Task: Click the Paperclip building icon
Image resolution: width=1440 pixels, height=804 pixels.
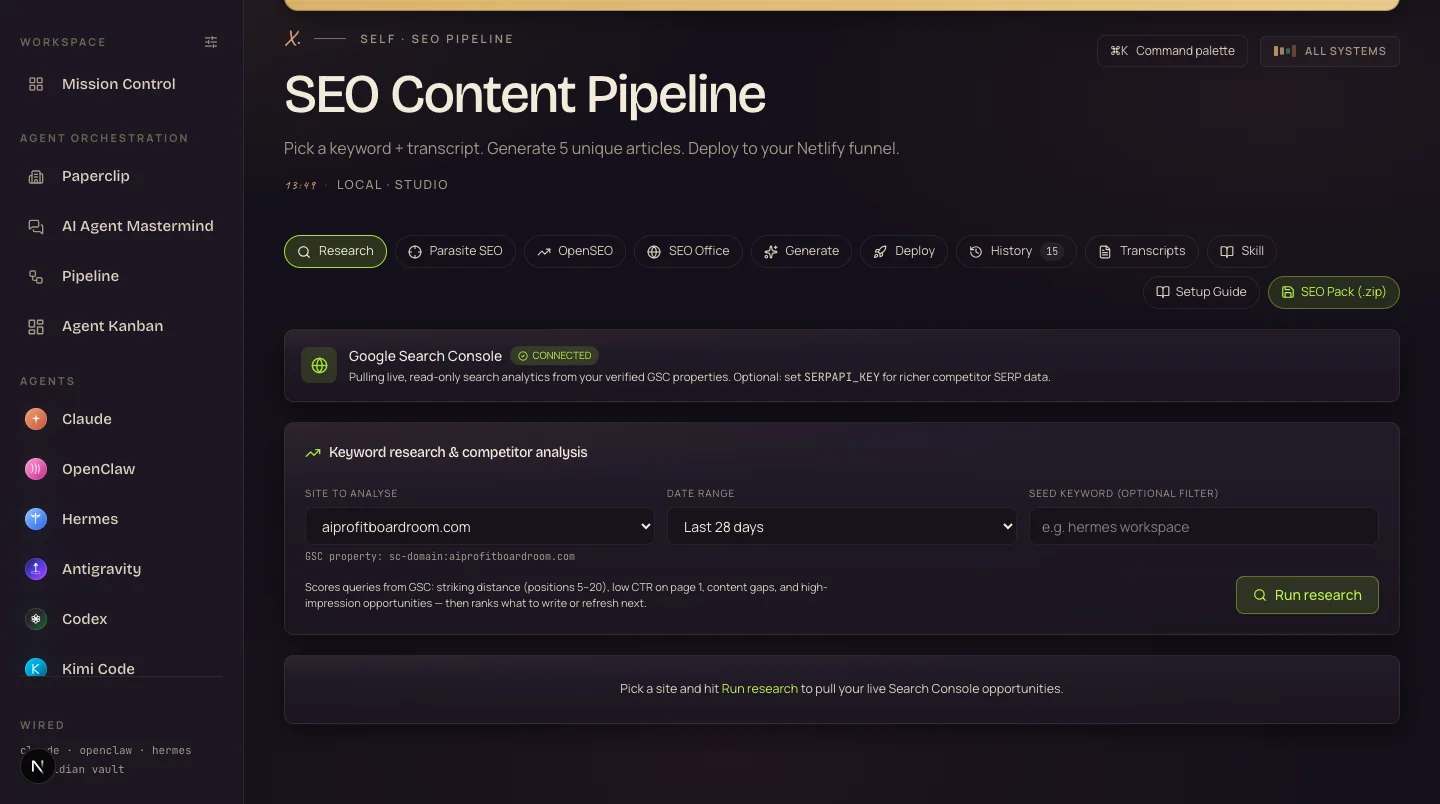Action: tap(36, 176)
